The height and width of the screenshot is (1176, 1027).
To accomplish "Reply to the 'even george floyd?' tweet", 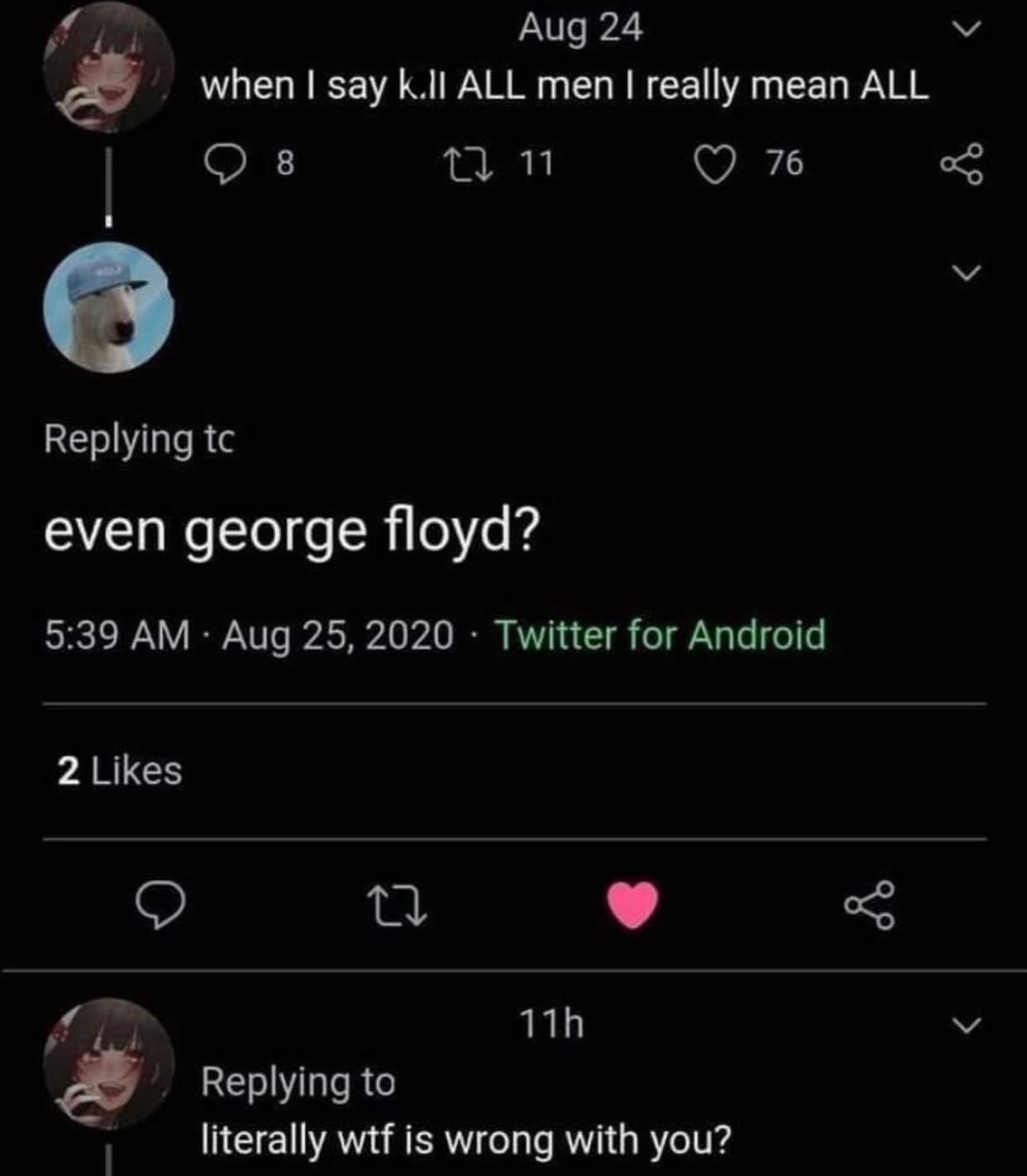I will point(160,906).
